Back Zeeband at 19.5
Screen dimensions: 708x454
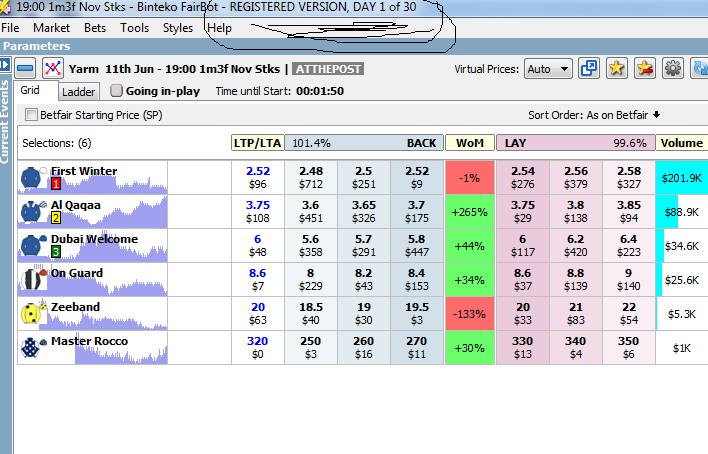point(417,314)
